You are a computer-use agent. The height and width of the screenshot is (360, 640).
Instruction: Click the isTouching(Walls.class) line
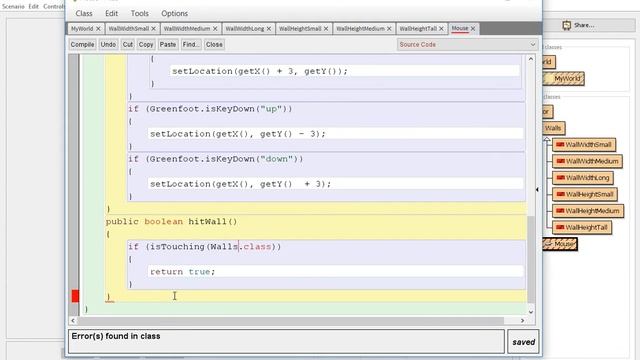click(x=204, y=247)
